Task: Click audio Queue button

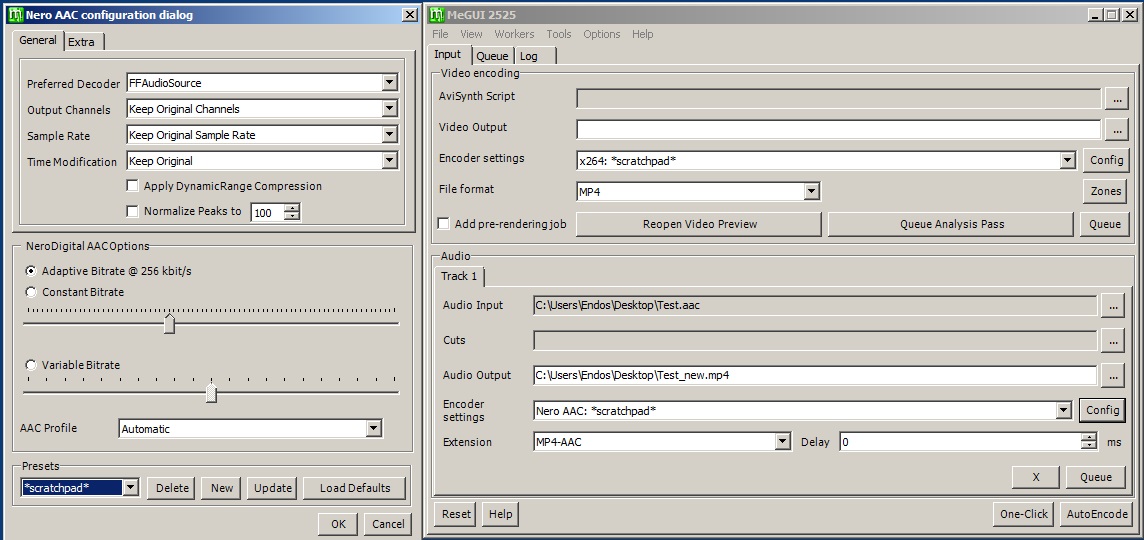Action: (x=1095, y=477)
